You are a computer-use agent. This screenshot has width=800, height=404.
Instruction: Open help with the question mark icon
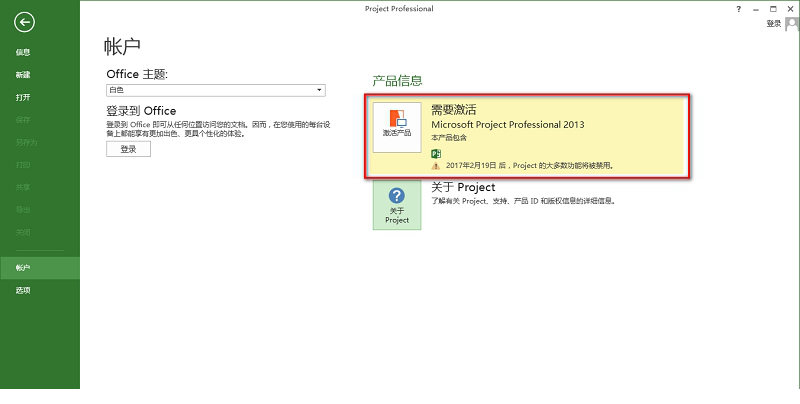click(738, 9)
